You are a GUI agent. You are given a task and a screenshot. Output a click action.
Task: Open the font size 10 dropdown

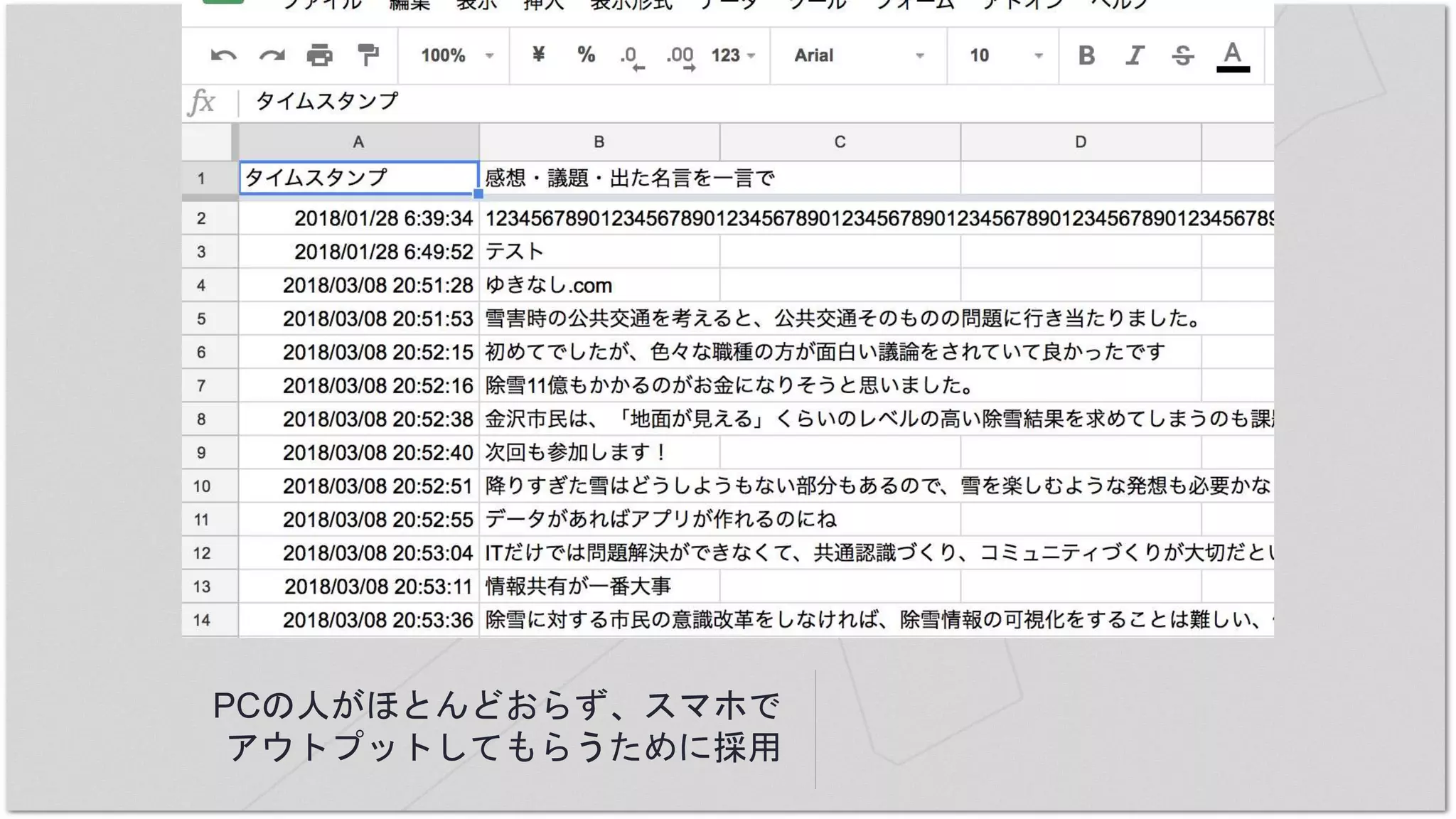click(x=1006, y=55)
